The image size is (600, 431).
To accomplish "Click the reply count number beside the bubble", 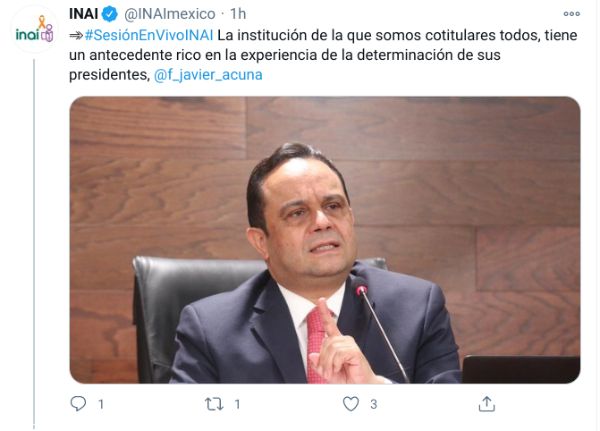I will [x=101, y=404].
